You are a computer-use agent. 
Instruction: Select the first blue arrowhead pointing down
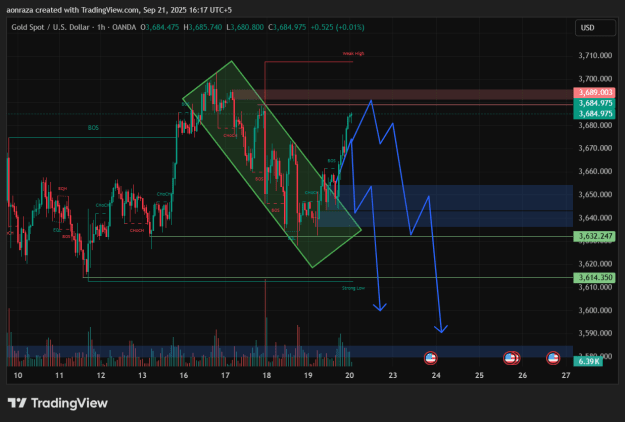[380, 307]
